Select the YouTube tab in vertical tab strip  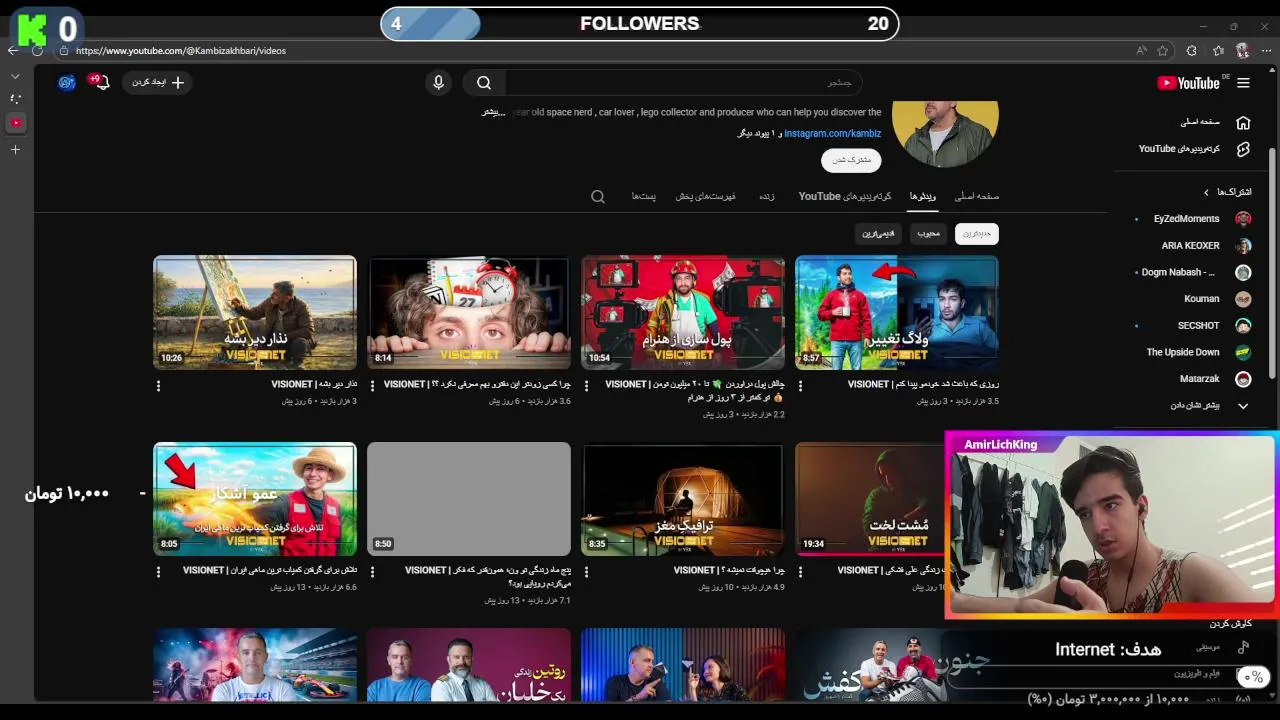click(15, 122)
